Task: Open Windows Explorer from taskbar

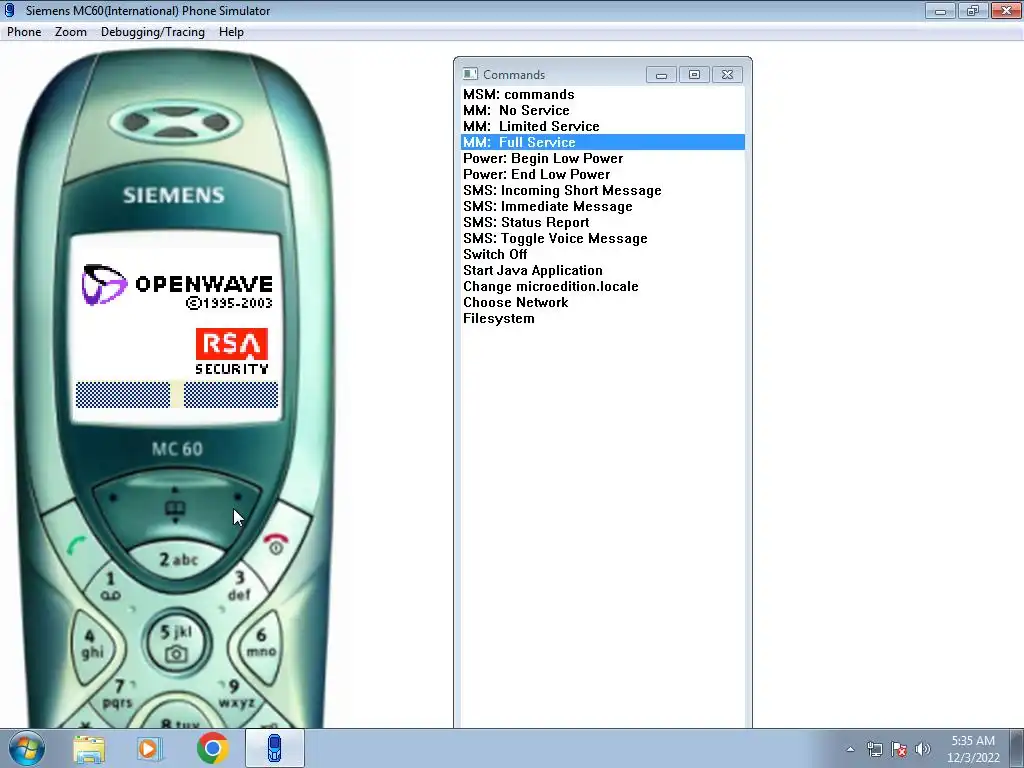Action: tap(89, 748)
